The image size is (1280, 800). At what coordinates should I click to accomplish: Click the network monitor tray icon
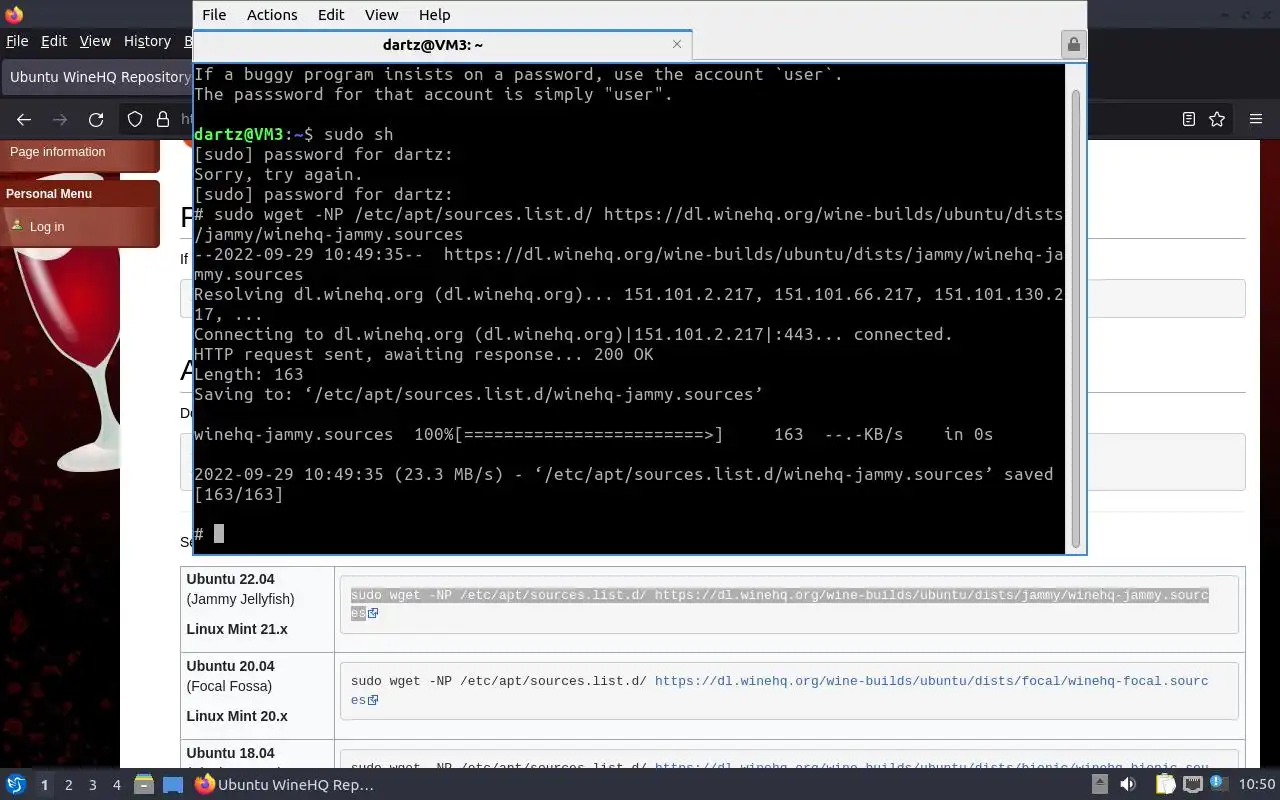[1193, 785]
